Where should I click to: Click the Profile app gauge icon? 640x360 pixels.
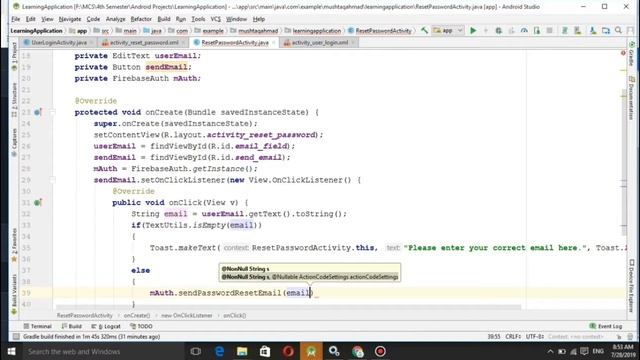coord(524,31)
